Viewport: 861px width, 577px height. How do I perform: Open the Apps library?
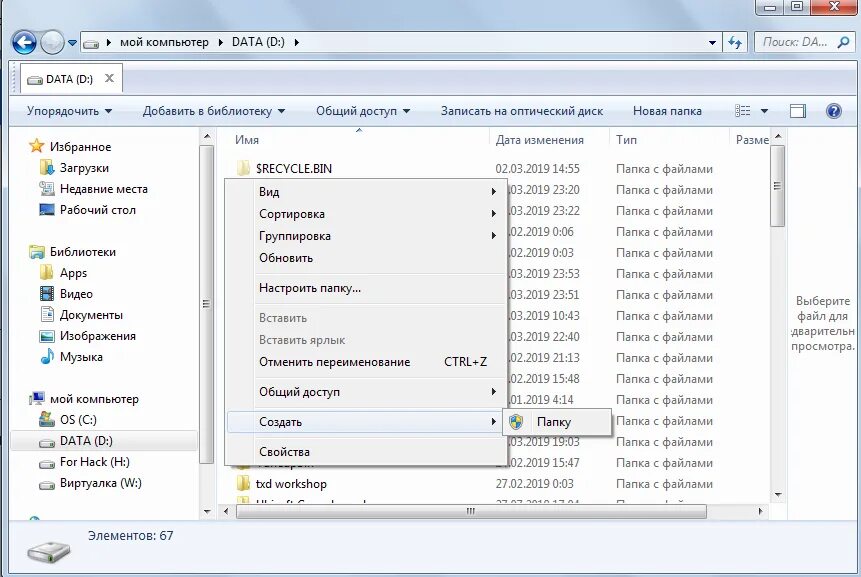[x=74, y=273]
